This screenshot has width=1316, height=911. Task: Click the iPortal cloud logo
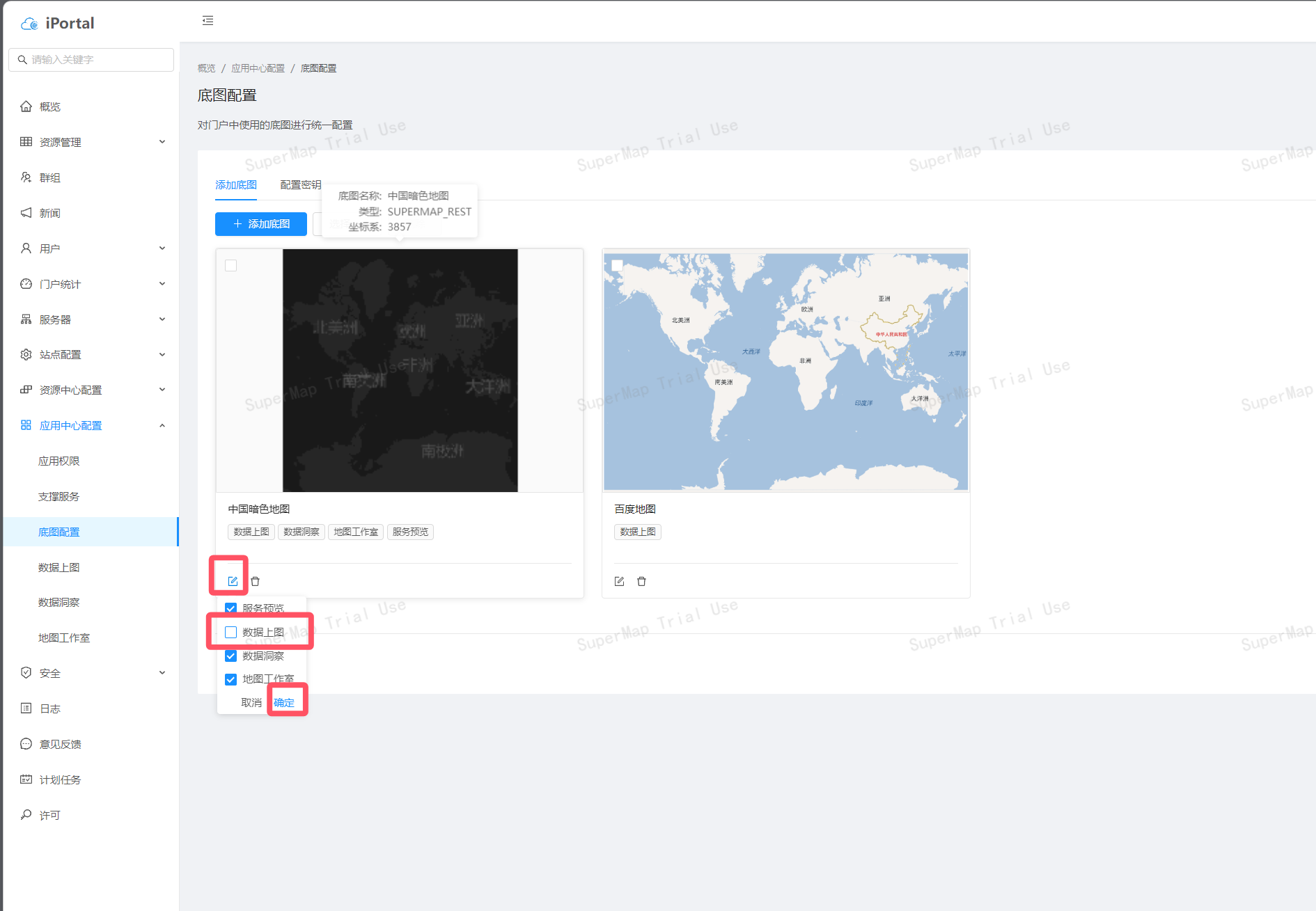click(x=29, y=22)
